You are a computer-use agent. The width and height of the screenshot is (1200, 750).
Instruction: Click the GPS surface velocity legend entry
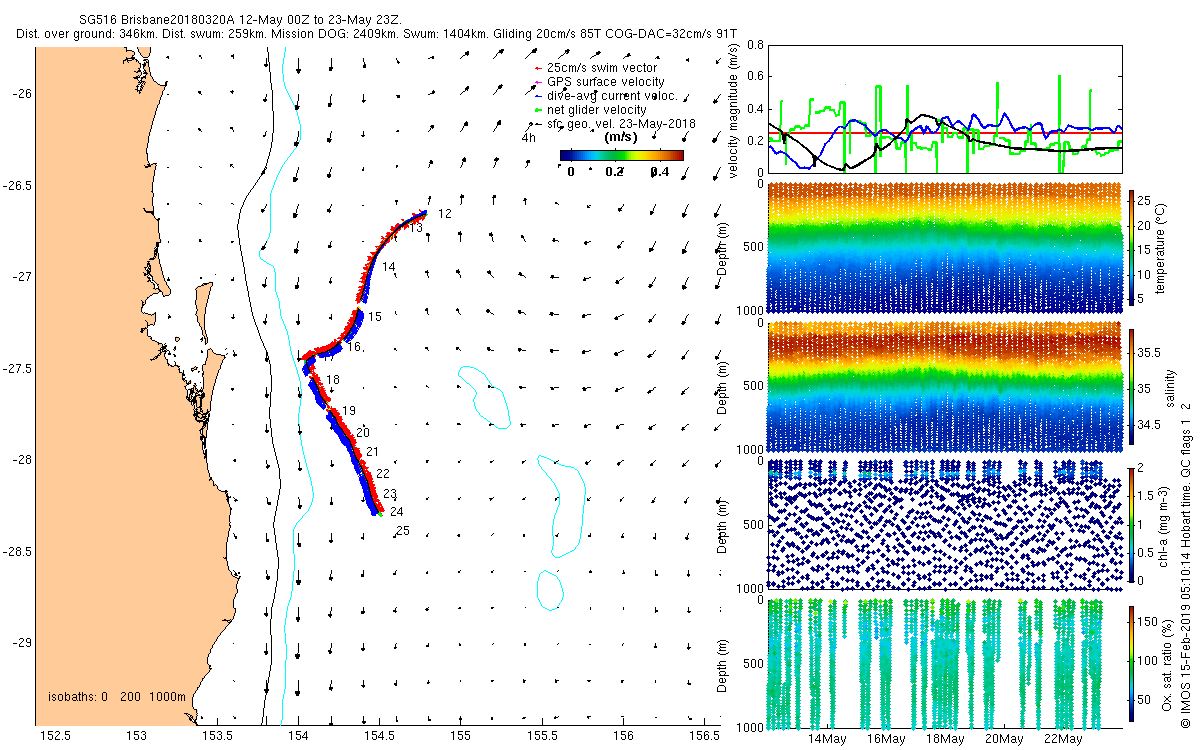(600, 81)
